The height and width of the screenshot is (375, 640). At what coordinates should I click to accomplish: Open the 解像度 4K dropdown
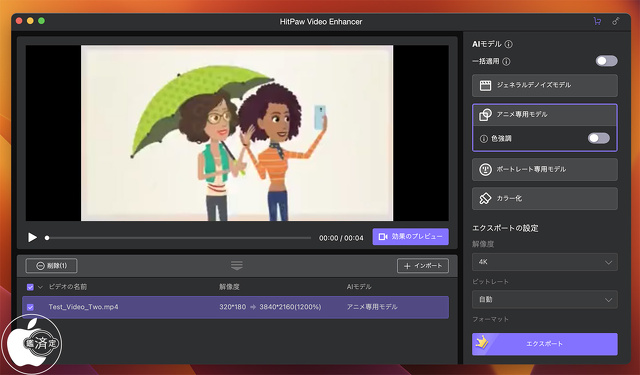[x=544, y=262]
